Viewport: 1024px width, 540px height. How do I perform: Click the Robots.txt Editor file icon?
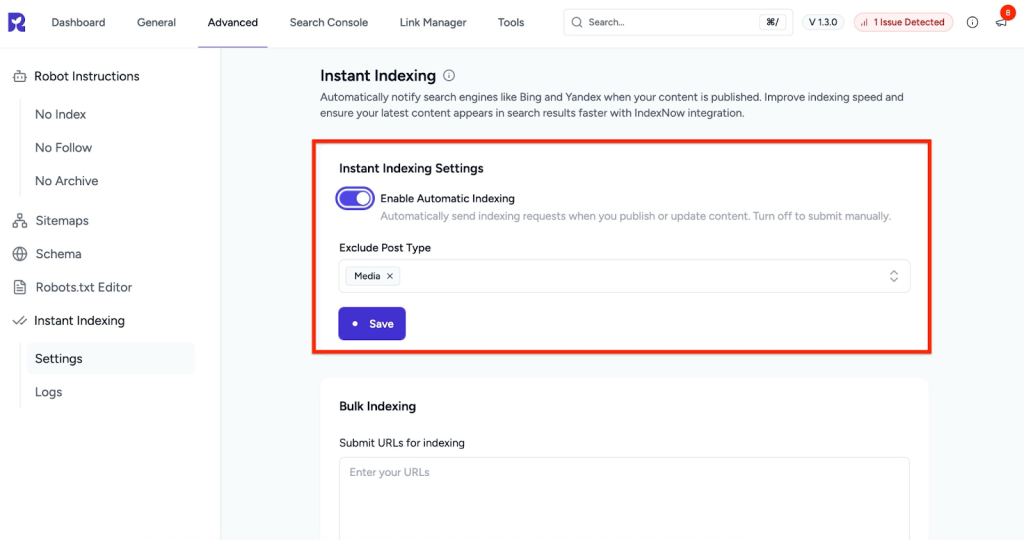point(20,287)
